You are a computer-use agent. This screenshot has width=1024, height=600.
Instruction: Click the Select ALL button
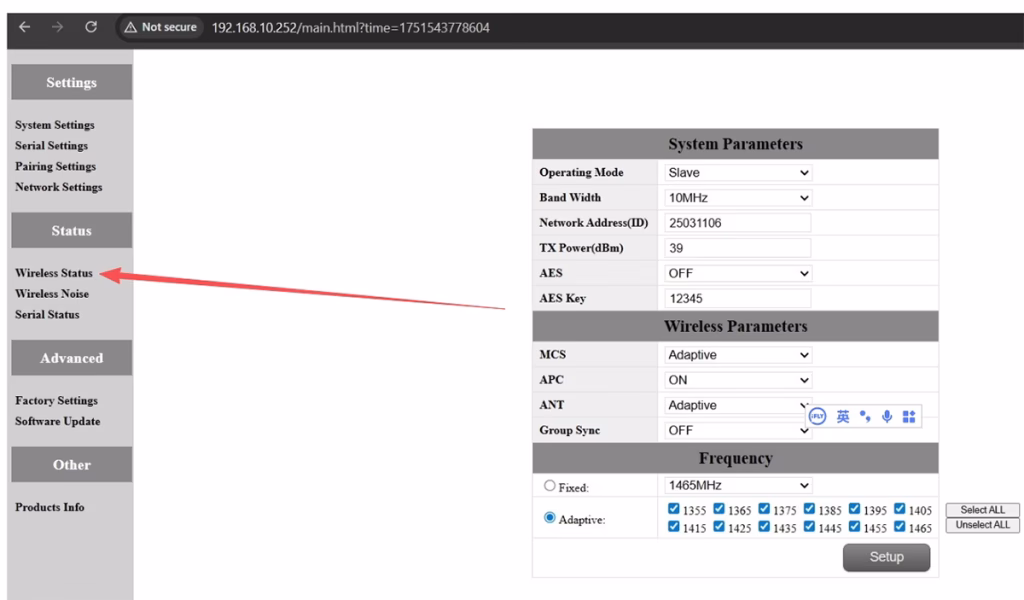tap(982, 509)
